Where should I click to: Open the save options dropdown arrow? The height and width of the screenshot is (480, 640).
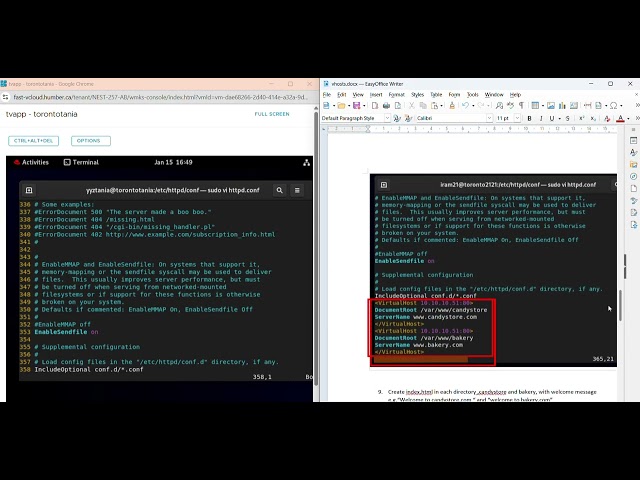point(364,106)
